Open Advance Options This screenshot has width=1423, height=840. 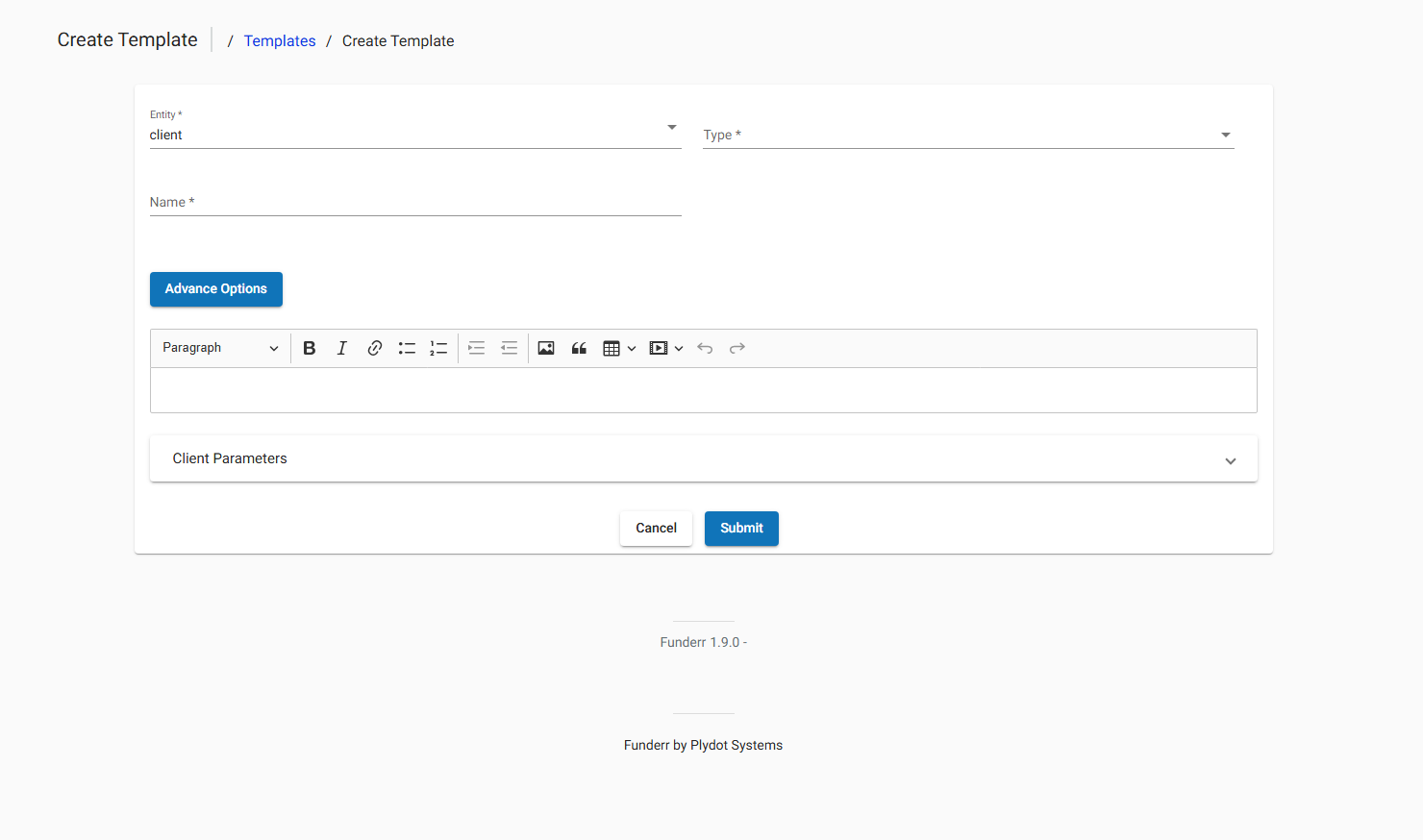point(215,288)
